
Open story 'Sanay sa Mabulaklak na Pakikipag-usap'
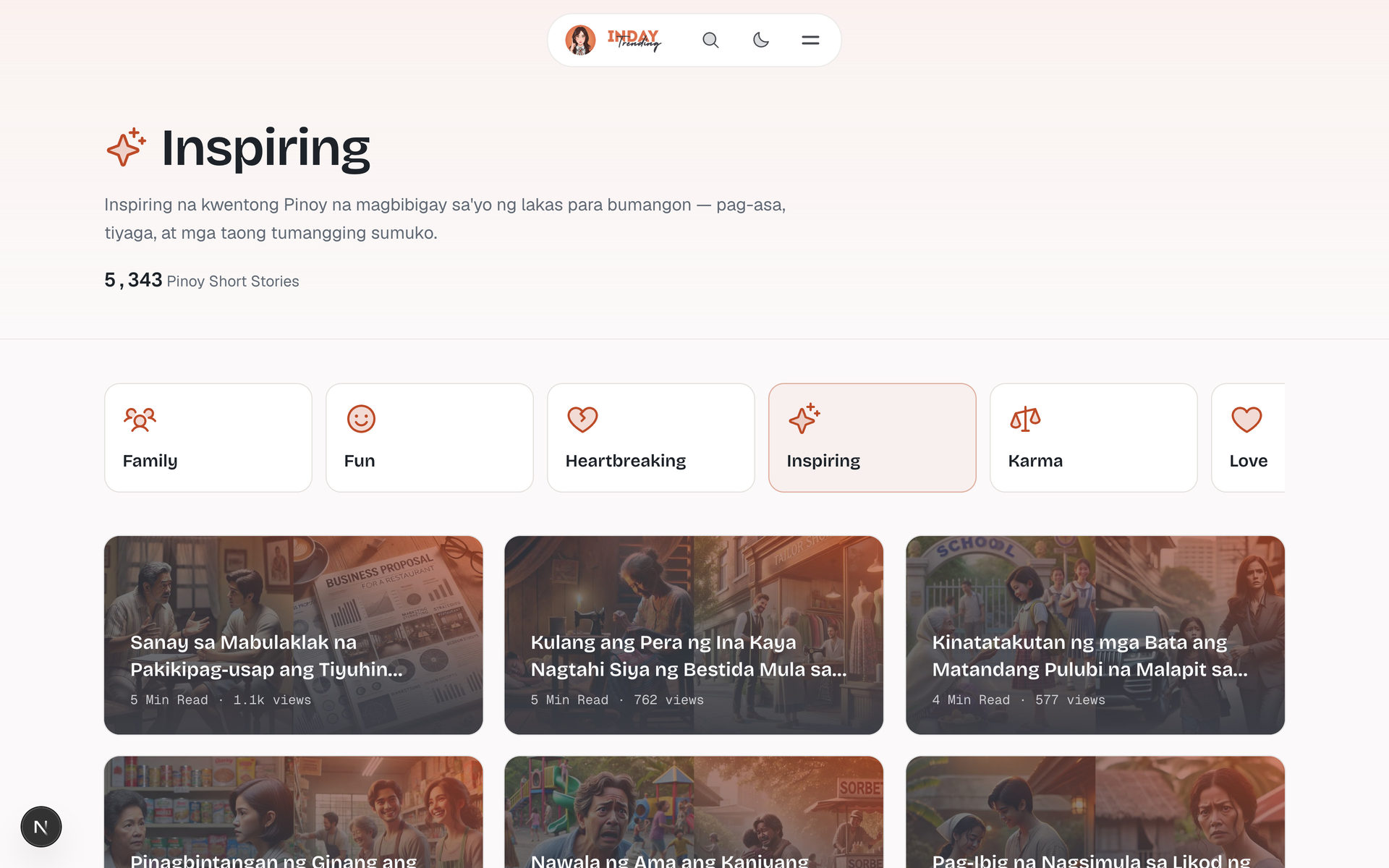point(293,635)
